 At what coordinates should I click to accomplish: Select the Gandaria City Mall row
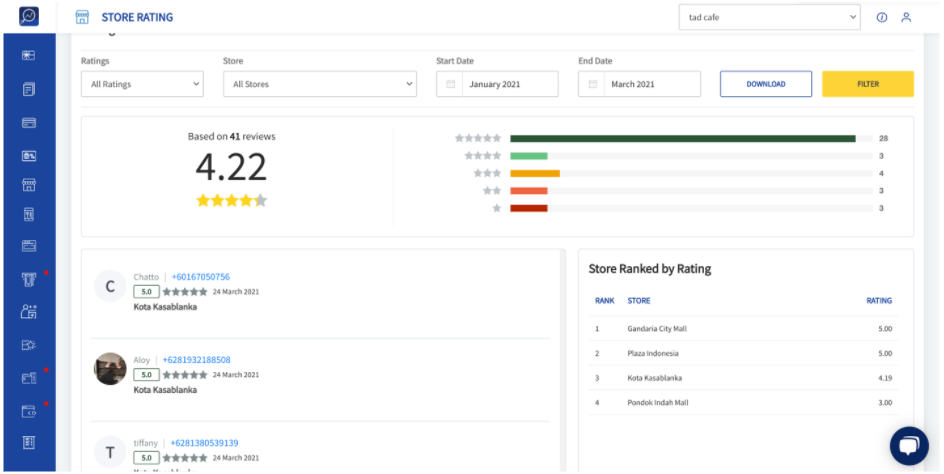(743, 329)
